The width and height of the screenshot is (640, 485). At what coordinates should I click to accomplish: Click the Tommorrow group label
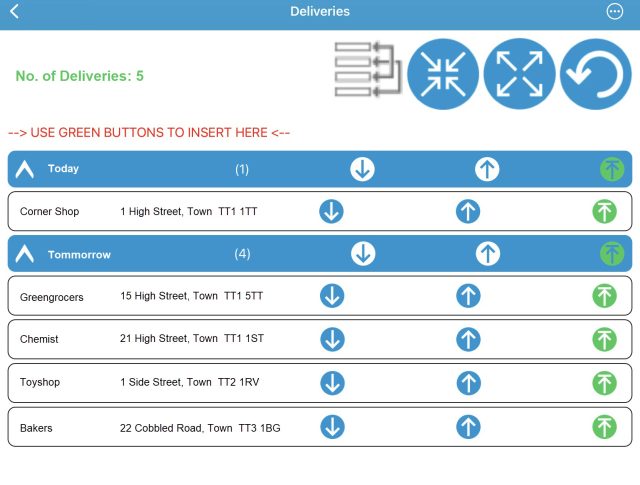pyautogui.click(x=79, y=255)
